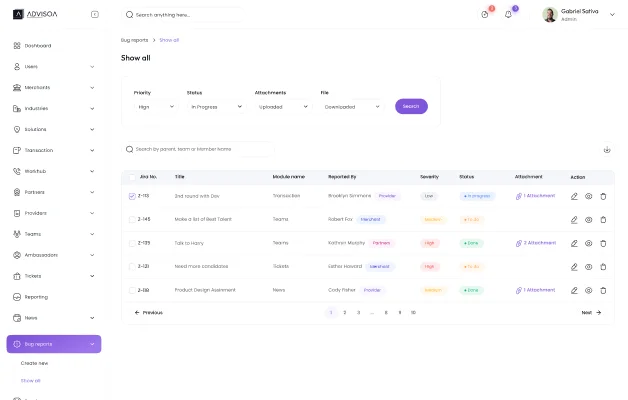Viewport: 628px width, 400px height.
Task: Click the 'Bug reports' breadcrumb link
Action: click(x=135, y=40)
